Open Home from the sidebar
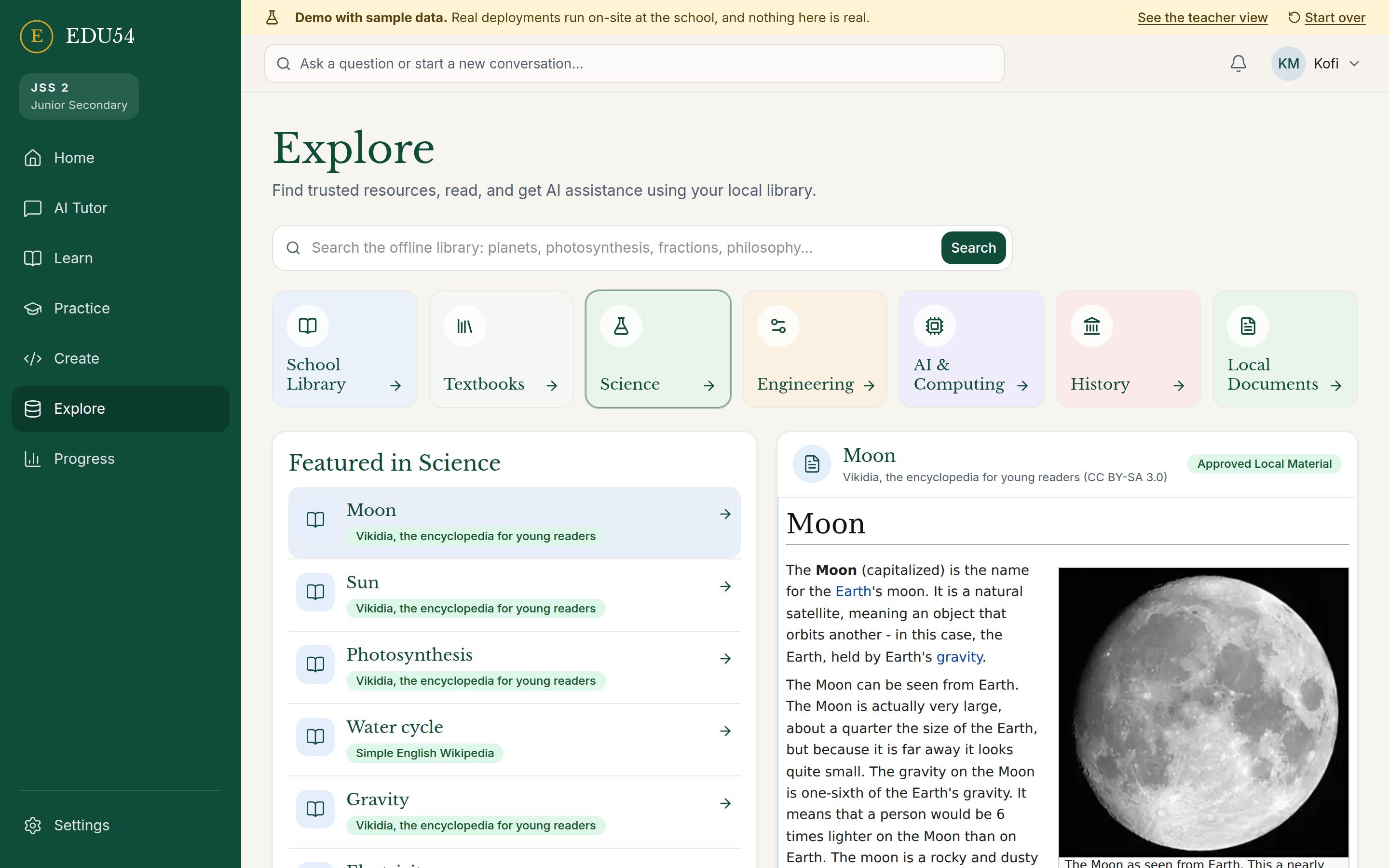This screenshot has height=868, width=1389. click(x=121, y=158)
